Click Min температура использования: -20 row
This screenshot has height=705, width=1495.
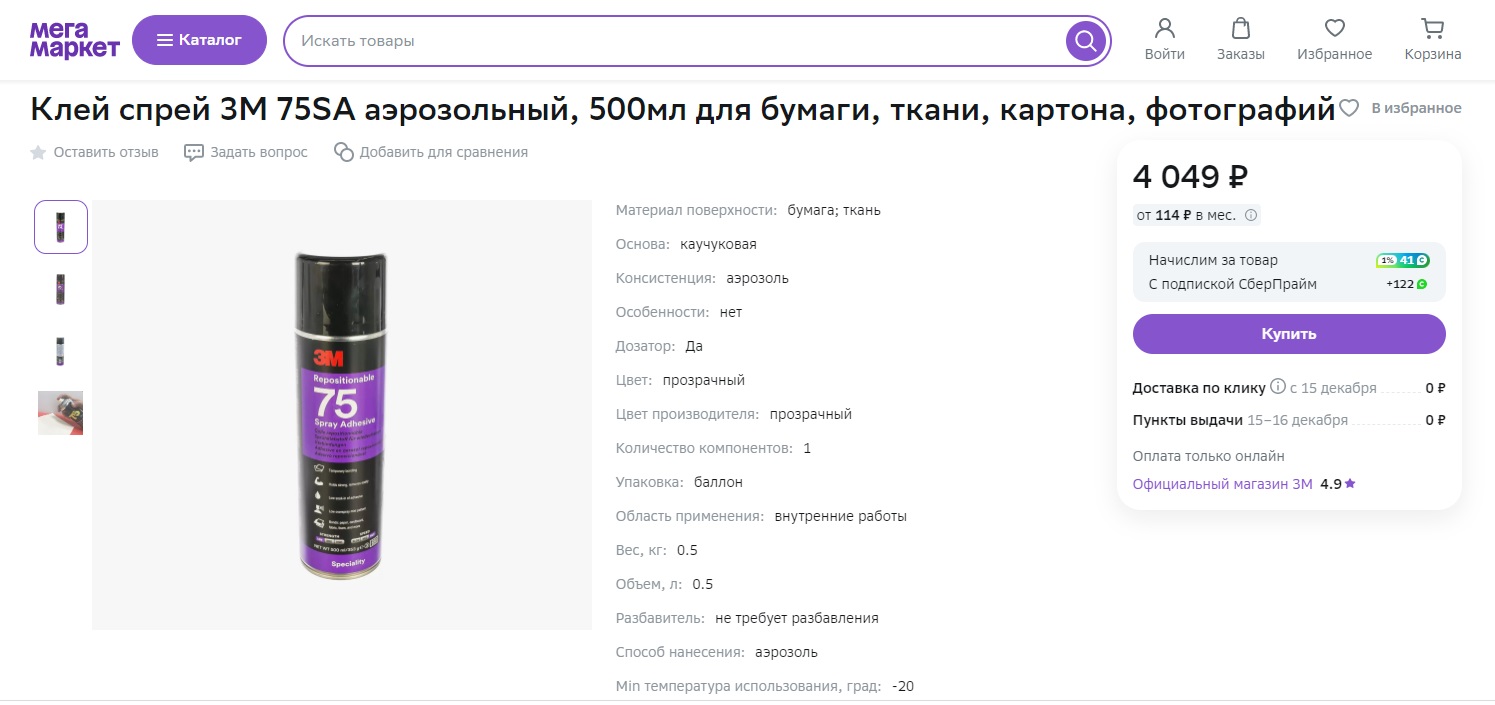point(765,686)
